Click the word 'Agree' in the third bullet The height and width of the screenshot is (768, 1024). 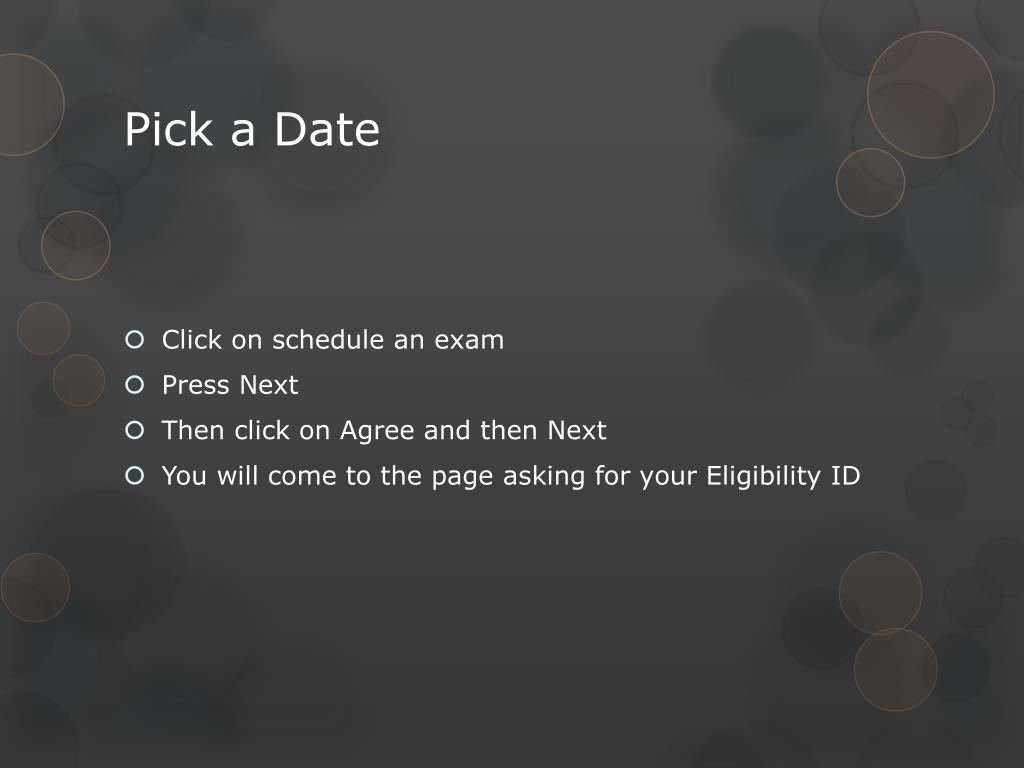[x=377, y=432]
